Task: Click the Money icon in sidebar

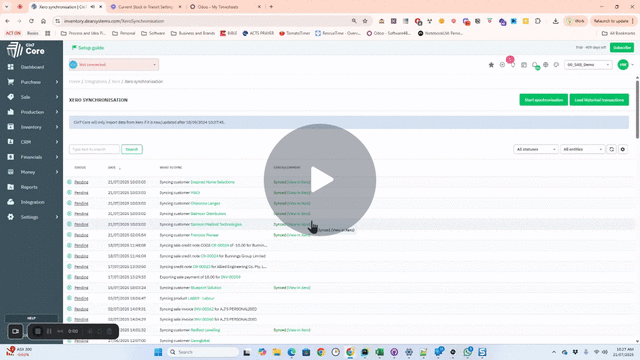Action: 11,172
